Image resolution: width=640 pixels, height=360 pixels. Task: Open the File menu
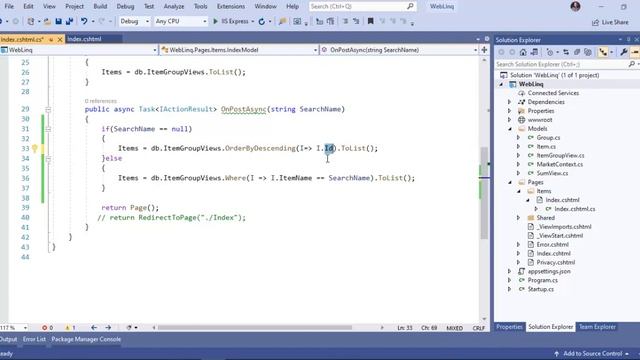9,7
